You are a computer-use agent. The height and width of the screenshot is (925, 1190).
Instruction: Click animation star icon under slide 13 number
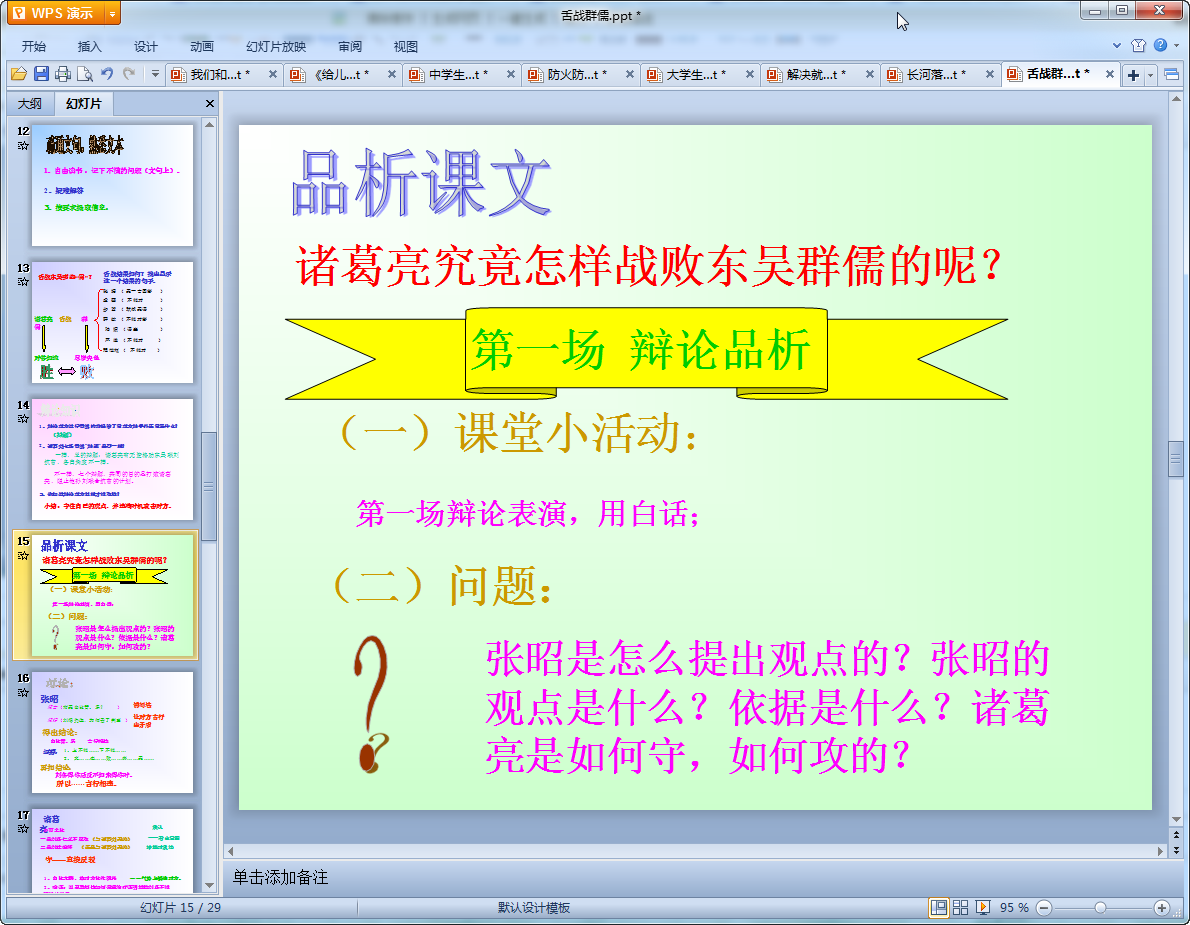click(x=23, y=282)
